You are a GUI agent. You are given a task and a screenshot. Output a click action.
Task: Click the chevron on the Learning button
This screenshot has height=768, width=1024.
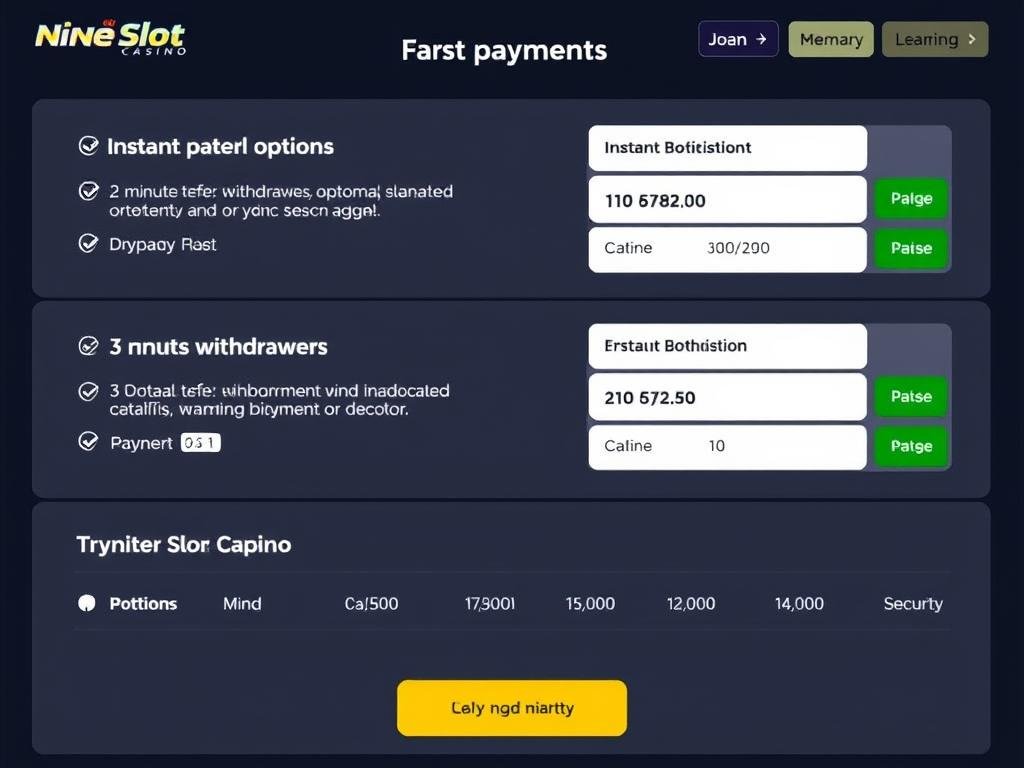(970, 39)
